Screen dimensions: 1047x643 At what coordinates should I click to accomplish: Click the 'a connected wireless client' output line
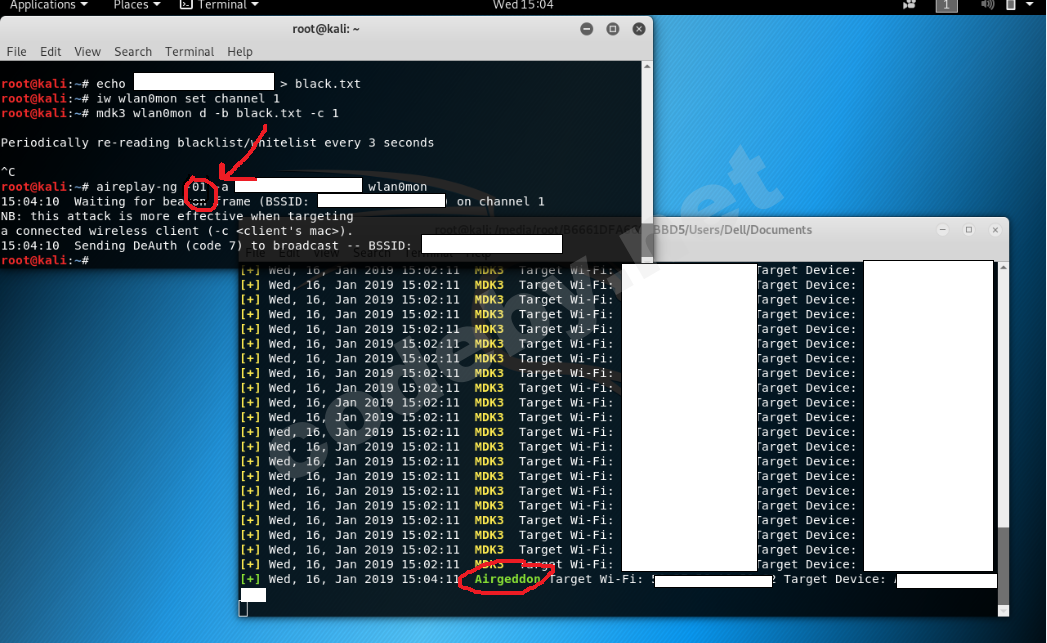(177, 230)
